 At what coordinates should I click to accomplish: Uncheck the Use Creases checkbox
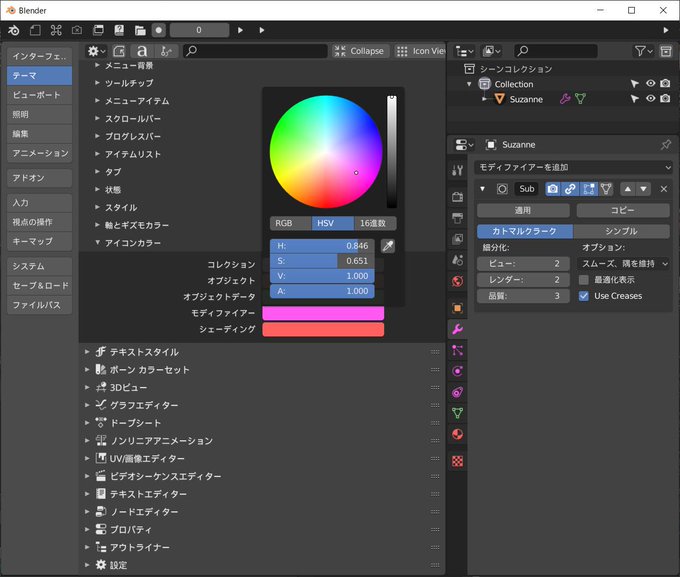click(584, 296)
